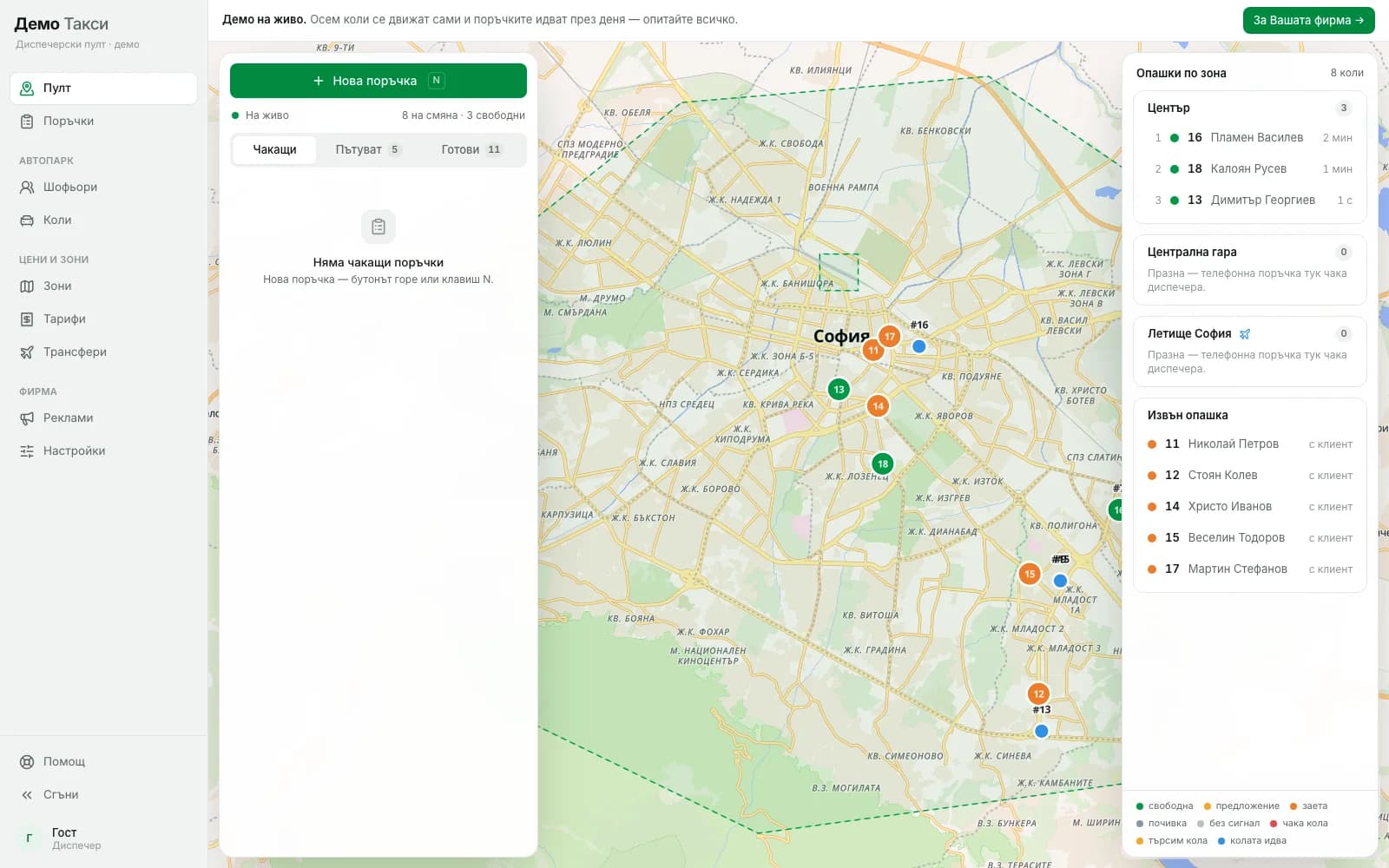This screenshot has height=868, width=1389.
Task: Select driver Пламен Василев in Център
Action: pyautogui.click(x=1250, y=137)
